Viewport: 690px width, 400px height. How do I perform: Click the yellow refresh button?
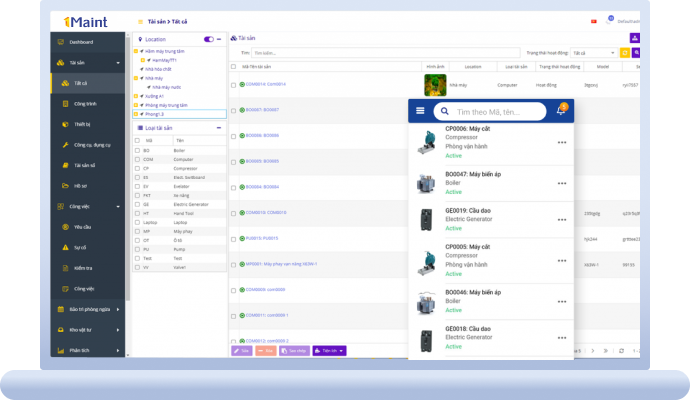pyautogui.click(x=625, y=52)
